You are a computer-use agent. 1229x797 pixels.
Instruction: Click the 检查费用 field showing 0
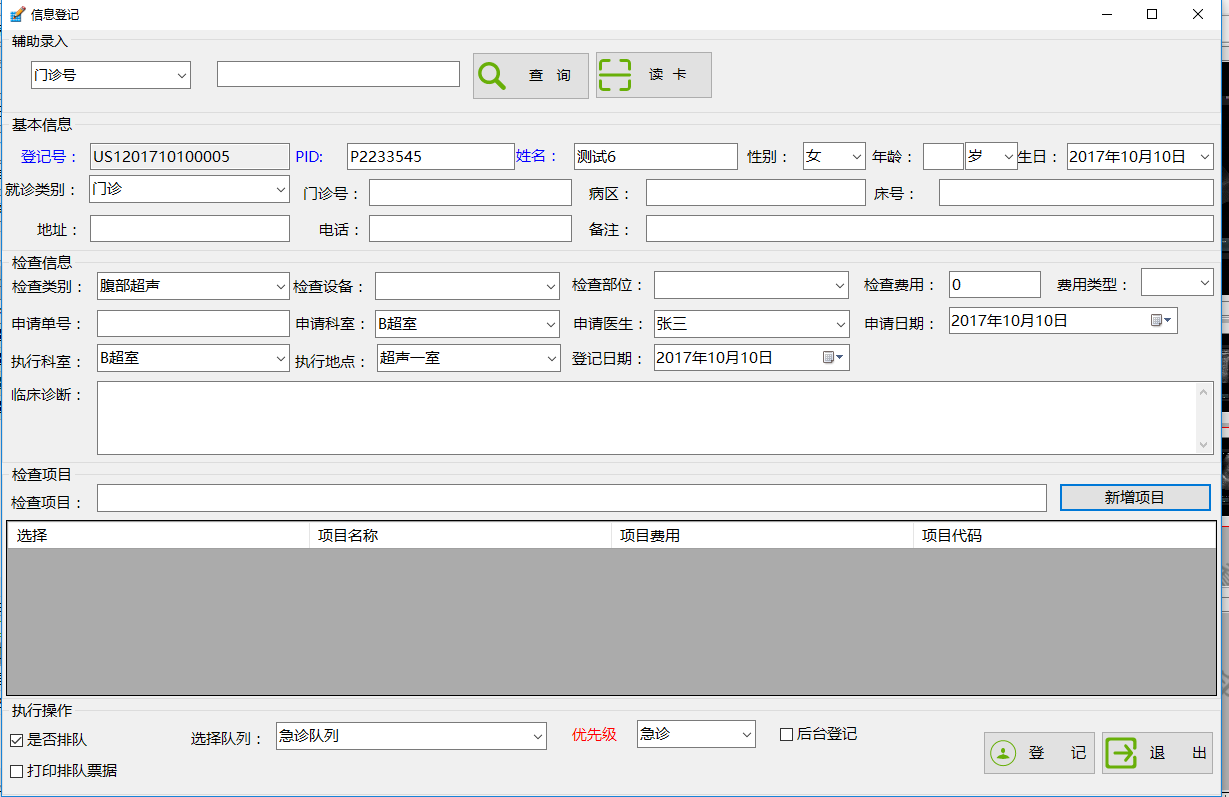(x=995, y=284)
